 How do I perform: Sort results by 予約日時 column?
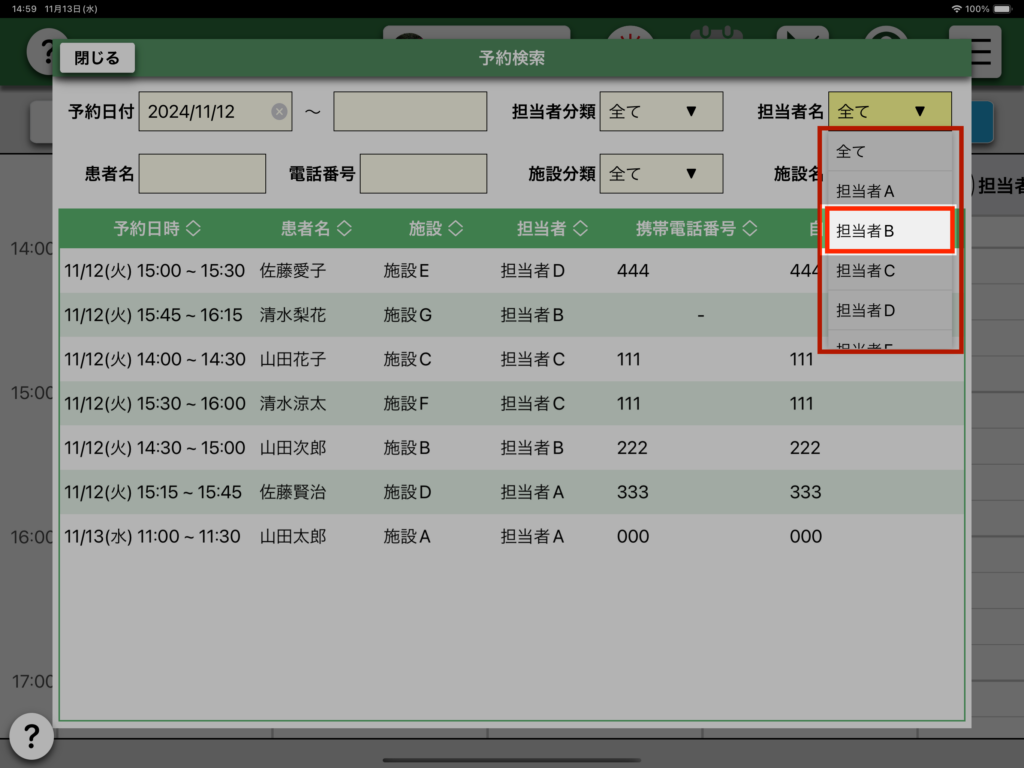pyautogui.click(x=157, y=229)
